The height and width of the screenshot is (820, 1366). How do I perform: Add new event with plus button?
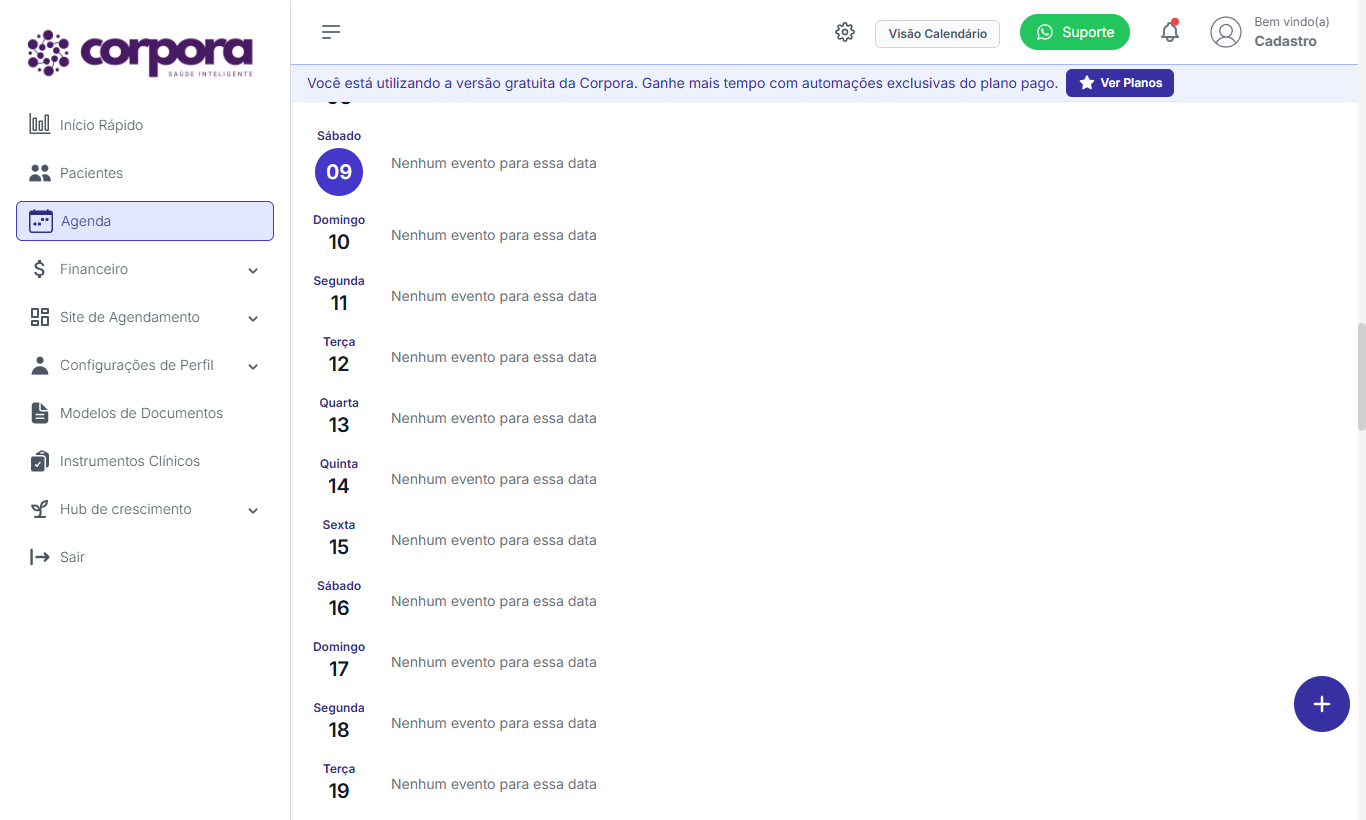(1322, 704)
